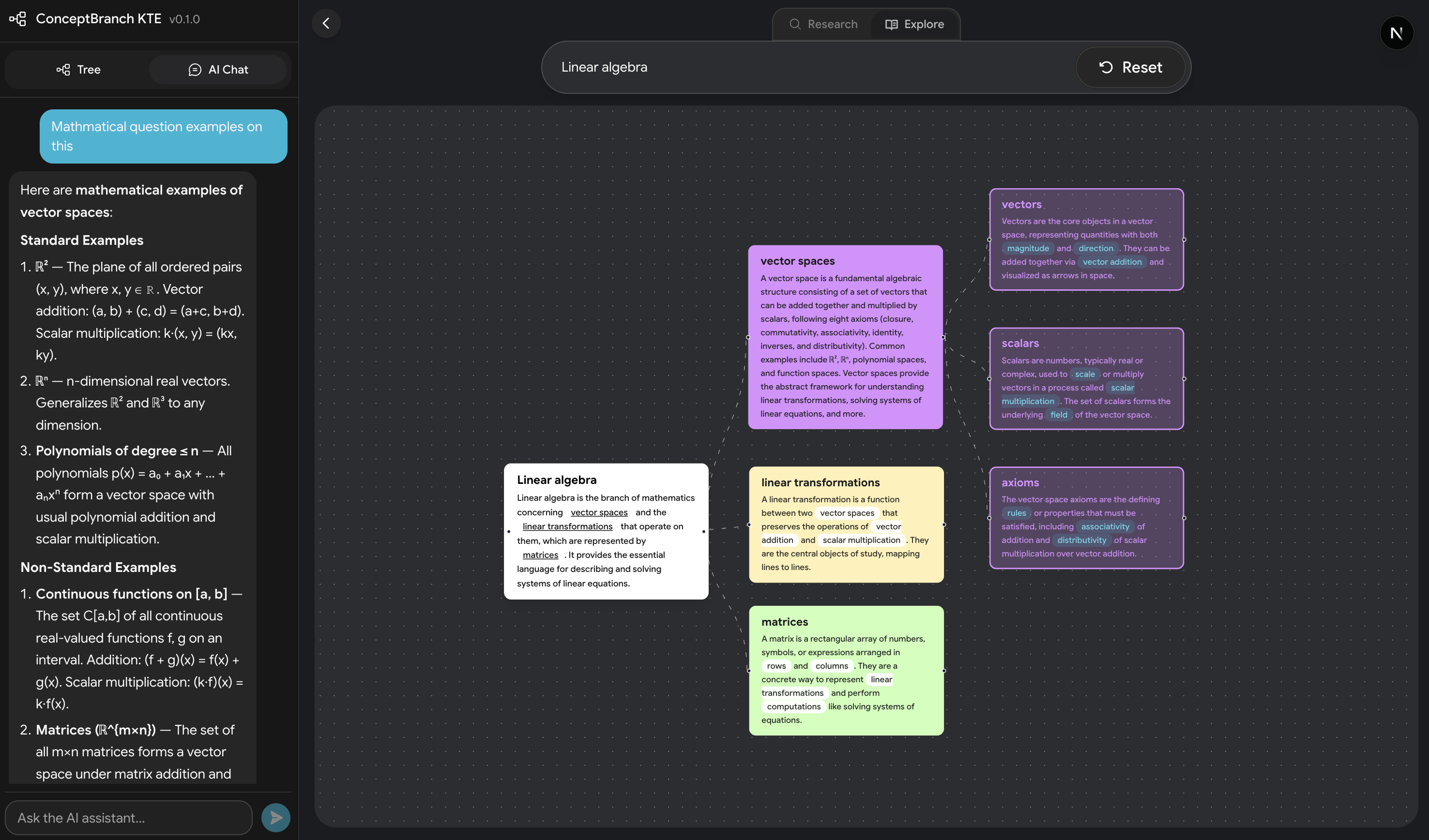Screen dimensions: 1429x840
Task: Click the ConceptBranch logo icon
Action: (18, 19)
